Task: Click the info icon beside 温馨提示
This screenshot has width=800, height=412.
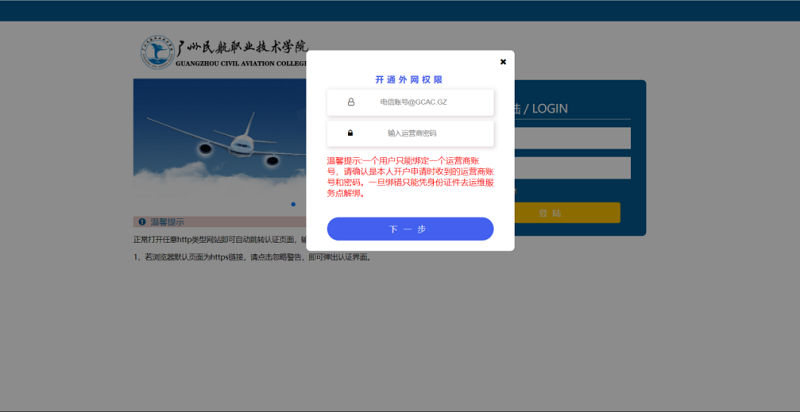Action: [142, 222]
